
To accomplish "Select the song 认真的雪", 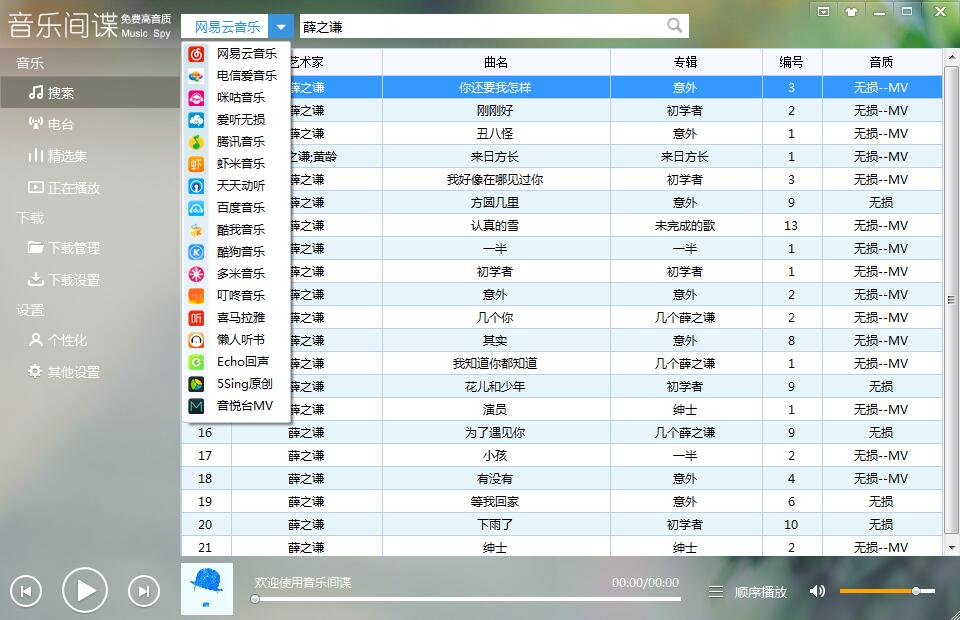I will pos(495,226).
